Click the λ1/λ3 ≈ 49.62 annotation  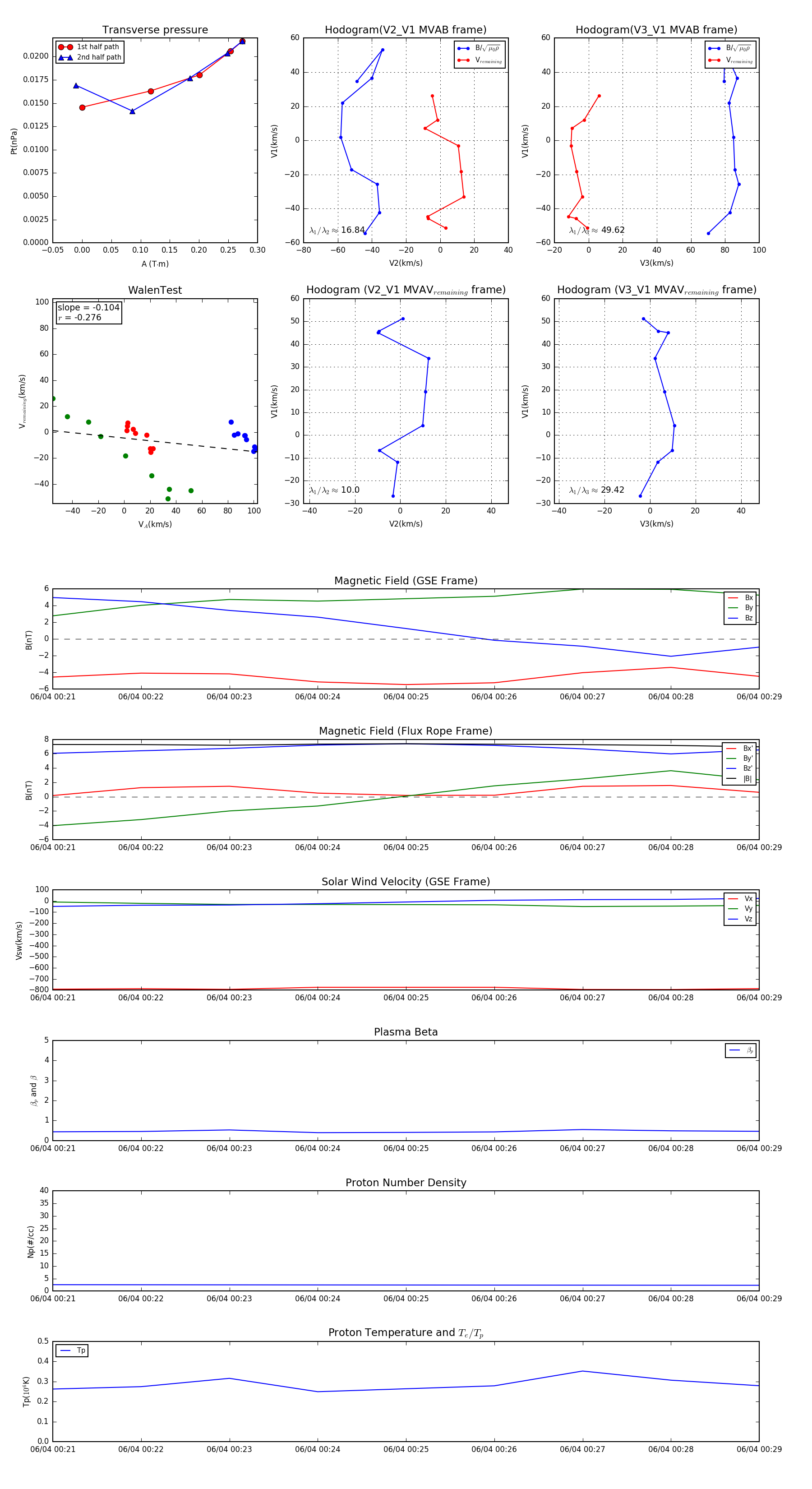click(596, 230)
